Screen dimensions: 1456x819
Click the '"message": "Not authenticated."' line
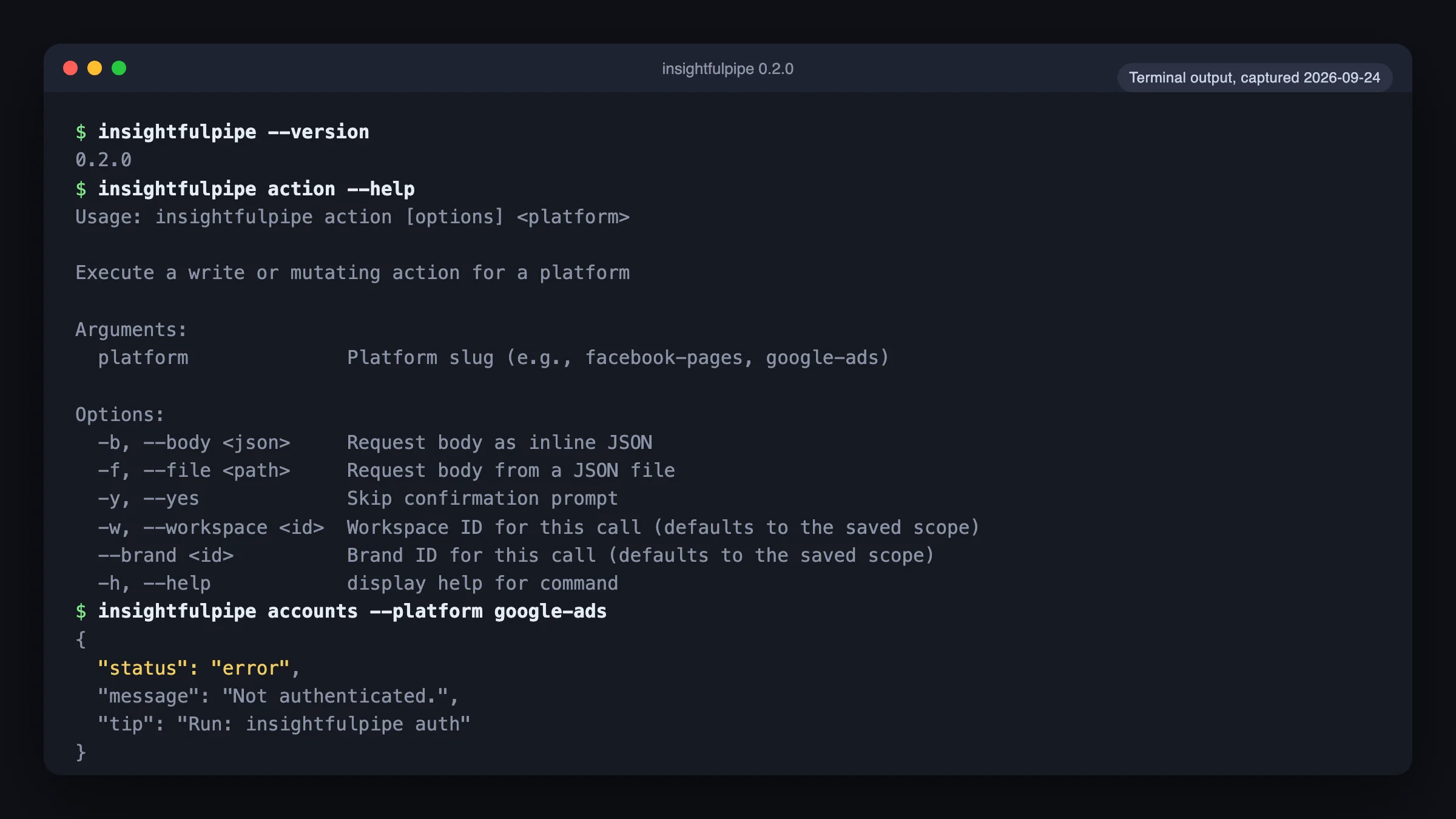(278, 696)
